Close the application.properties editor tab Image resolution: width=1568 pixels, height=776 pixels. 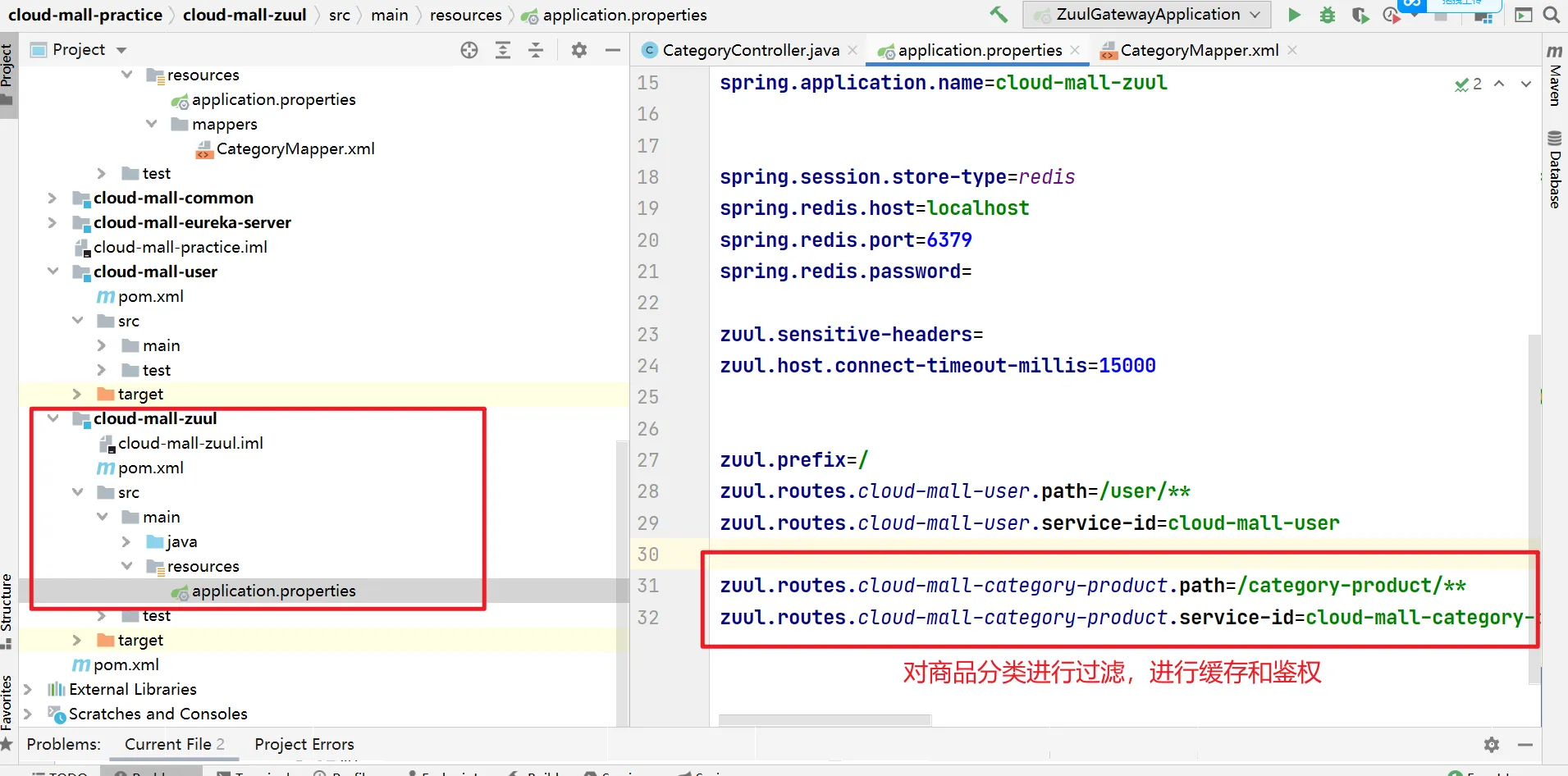1075,50
